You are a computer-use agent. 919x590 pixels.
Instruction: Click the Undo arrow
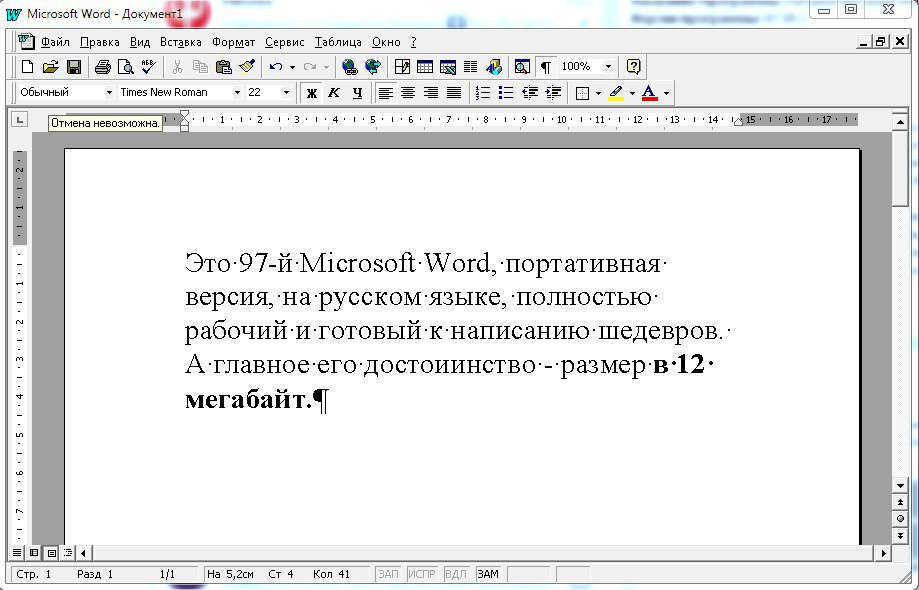[276, 67]
